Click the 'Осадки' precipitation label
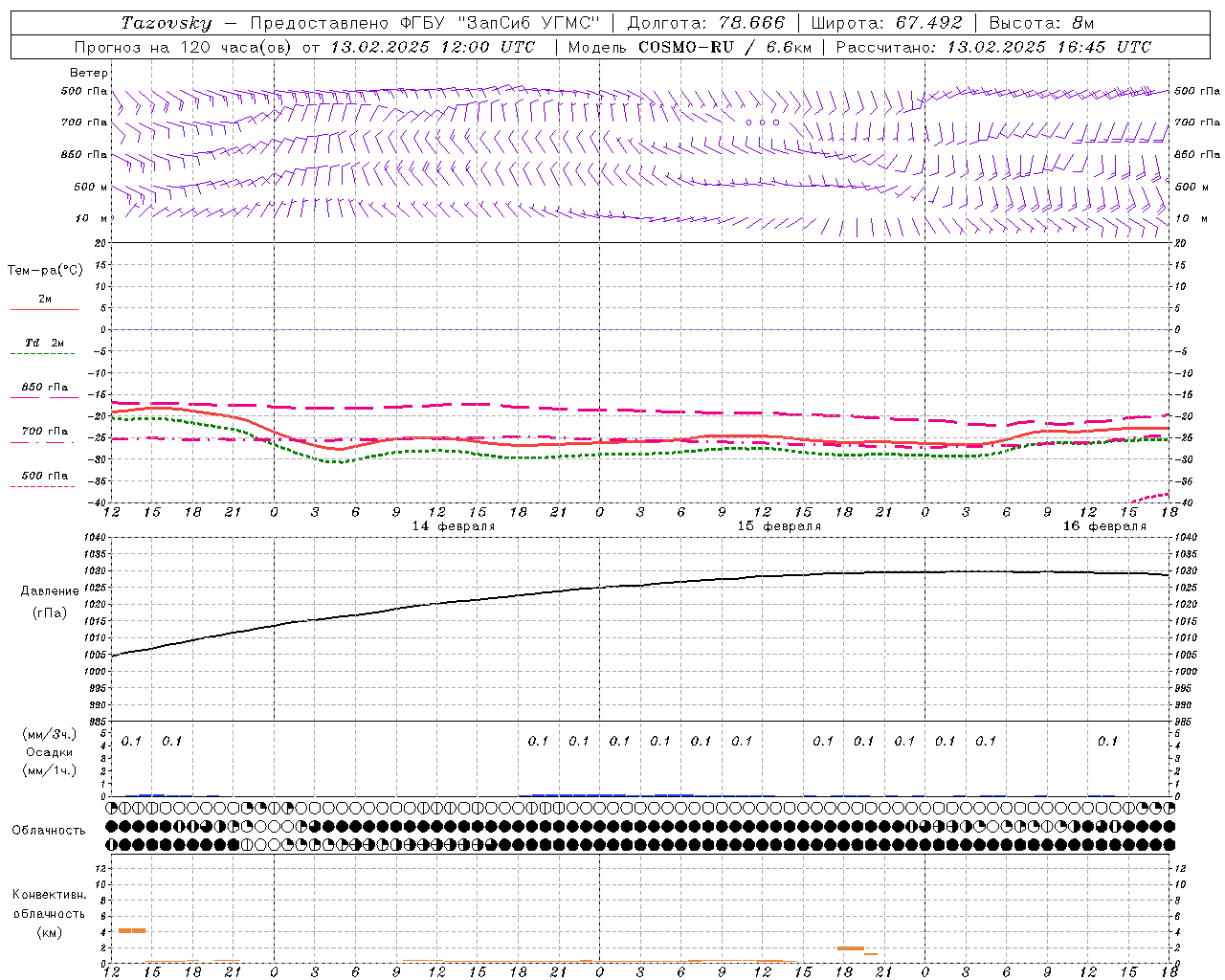Image resolution: width=1225 pixels, height=980 pixels. coord(50,752)
